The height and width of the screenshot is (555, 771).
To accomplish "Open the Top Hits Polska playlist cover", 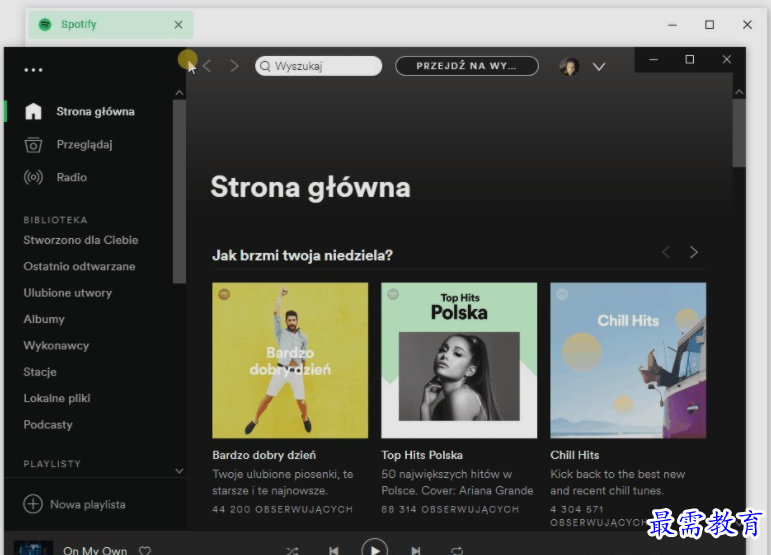I will [x=459, y=360].
